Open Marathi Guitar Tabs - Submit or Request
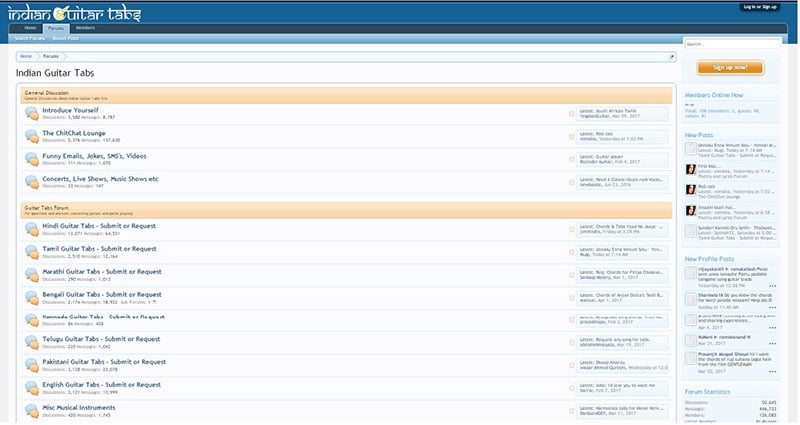The height and width of the screenshot is (425, 800). pos(102,272)
